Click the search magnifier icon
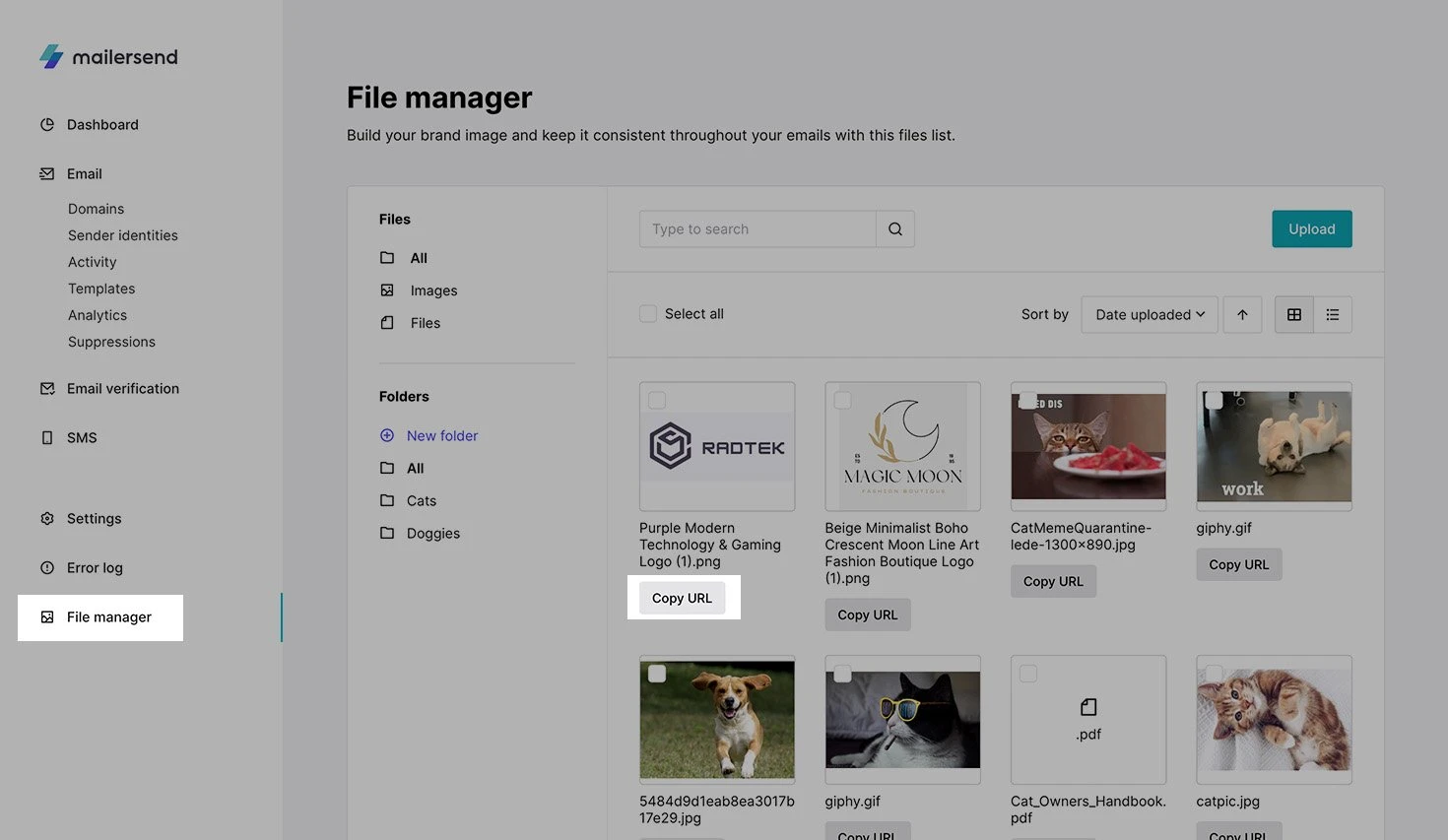The height and width of the screenshot is (840, 1448). 894,229
